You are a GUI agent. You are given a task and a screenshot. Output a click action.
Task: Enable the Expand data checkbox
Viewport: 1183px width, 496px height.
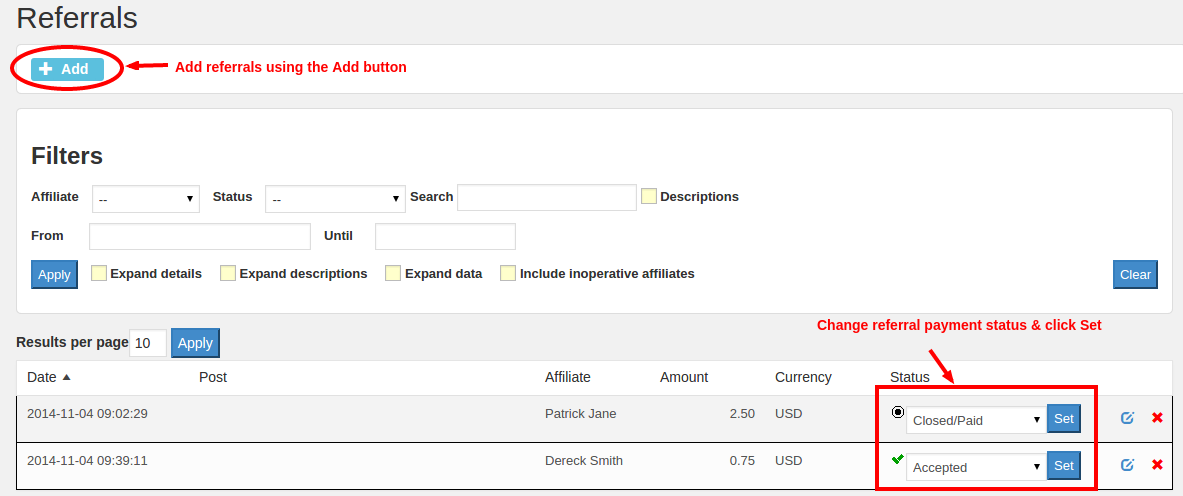coord(393,274)
